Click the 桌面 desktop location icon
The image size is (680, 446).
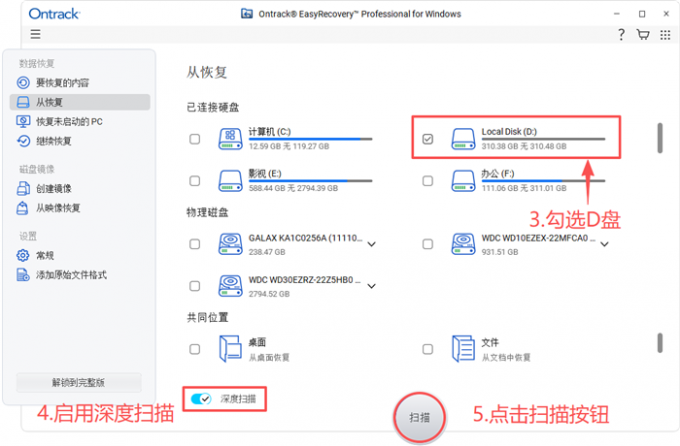pos(230,348)
